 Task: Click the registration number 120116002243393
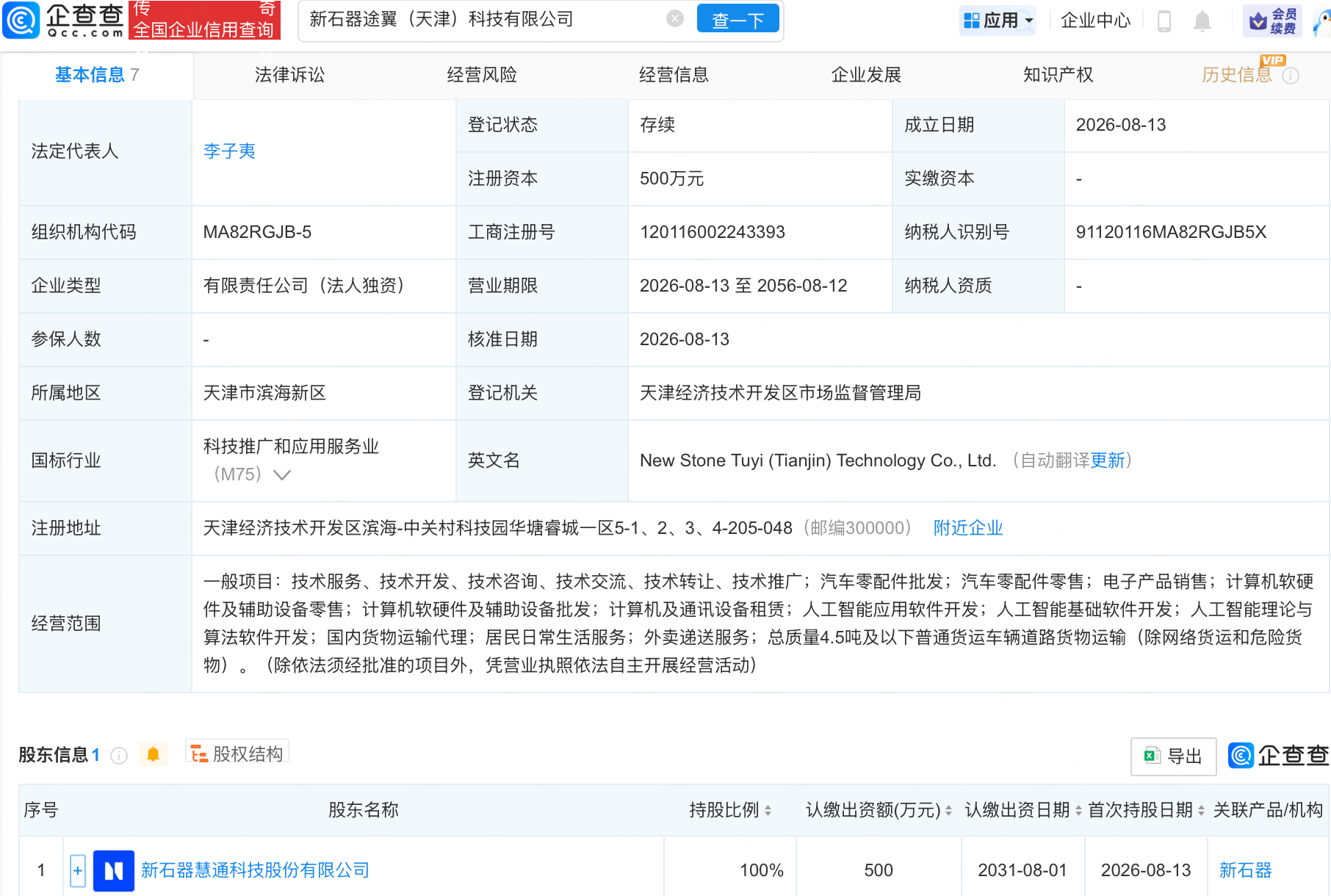point(713,232)
